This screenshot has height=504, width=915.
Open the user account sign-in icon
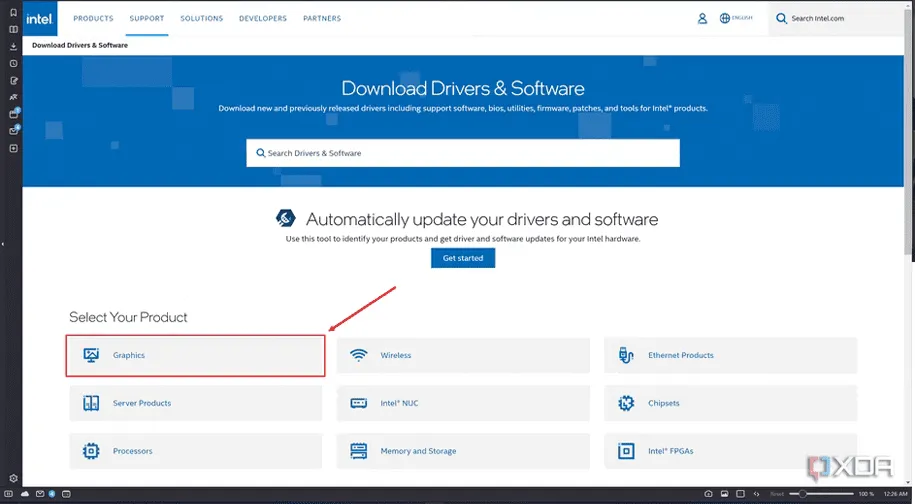(x=702, y=18)
